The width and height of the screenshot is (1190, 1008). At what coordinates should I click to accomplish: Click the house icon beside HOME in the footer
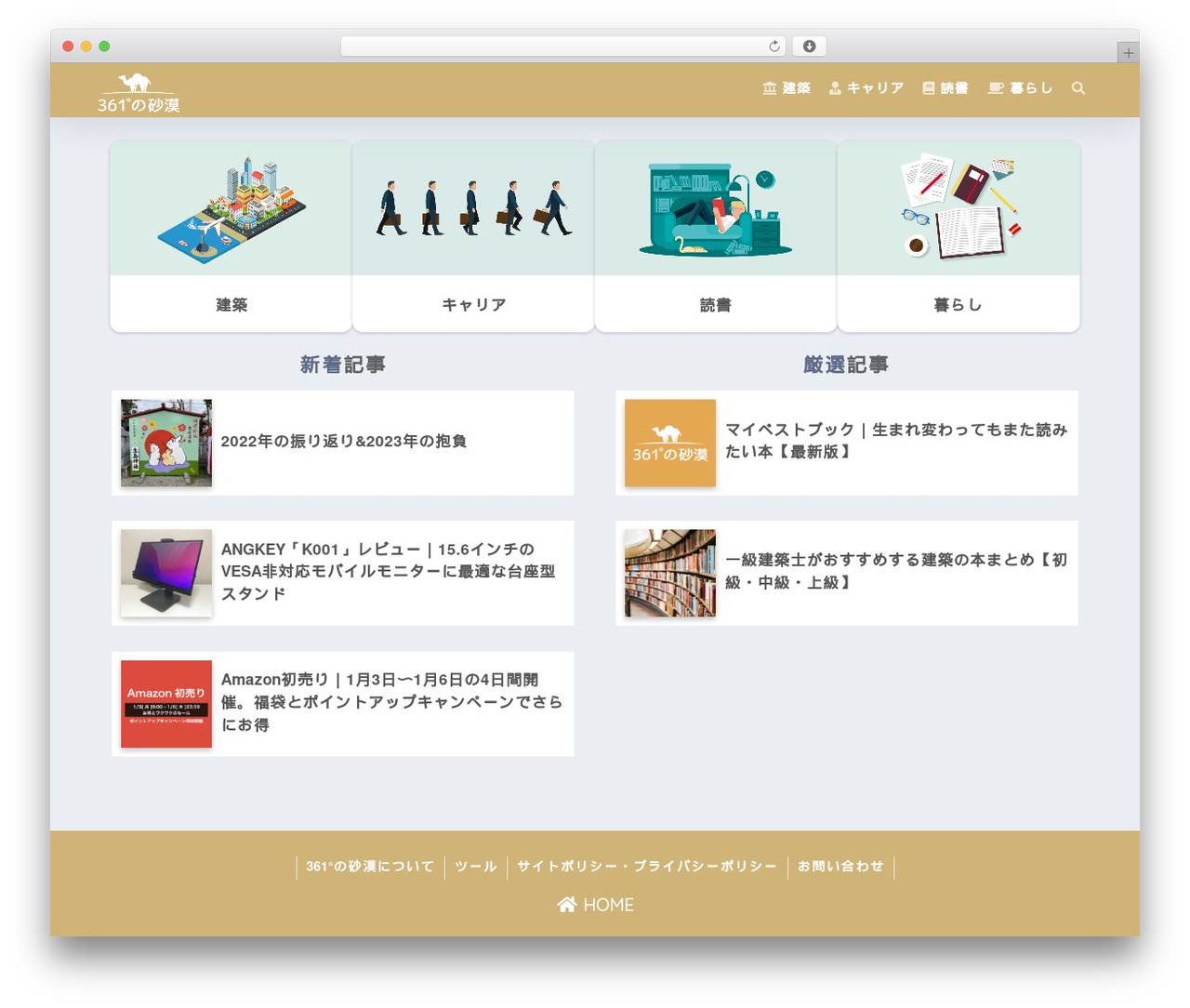click(x=567, y=905)
